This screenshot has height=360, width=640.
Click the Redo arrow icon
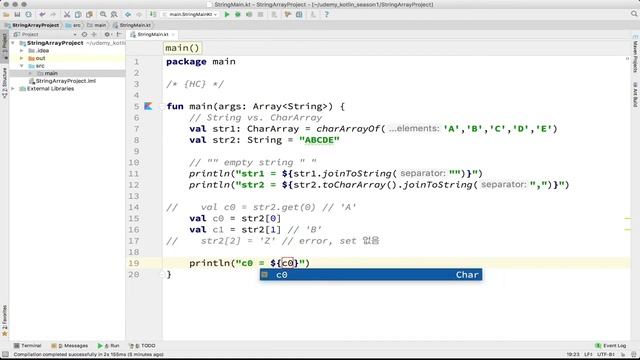click(x=53, y=14)
